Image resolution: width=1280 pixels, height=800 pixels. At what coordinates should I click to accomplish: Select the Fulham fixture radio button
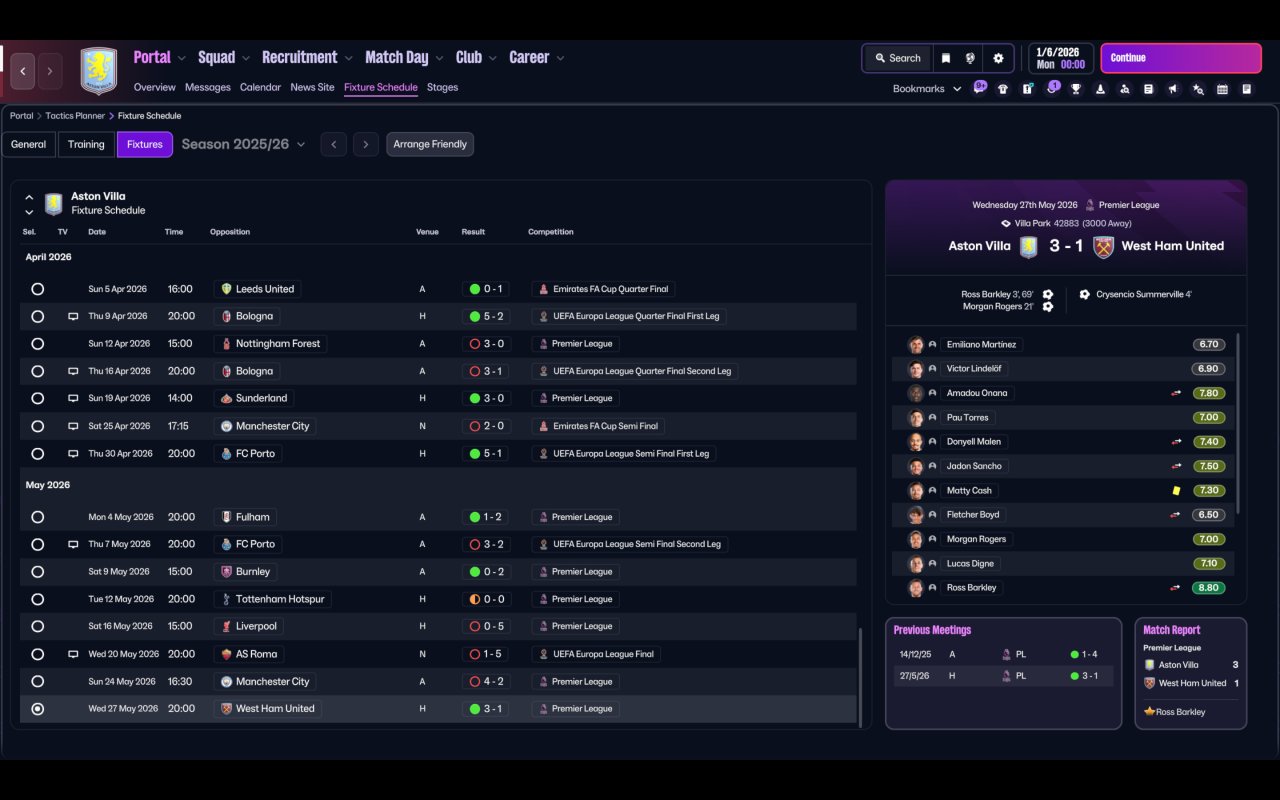pos(37,517)
